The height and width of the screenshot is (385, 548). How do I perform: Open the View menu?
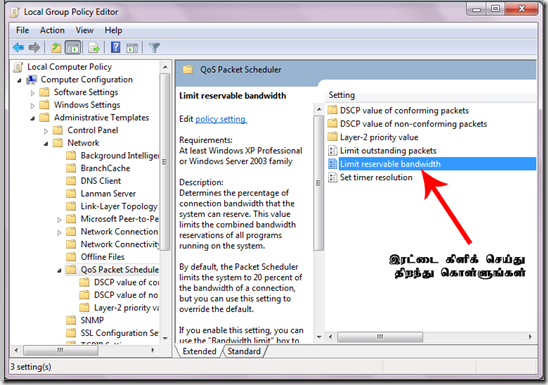pos(85,30)
